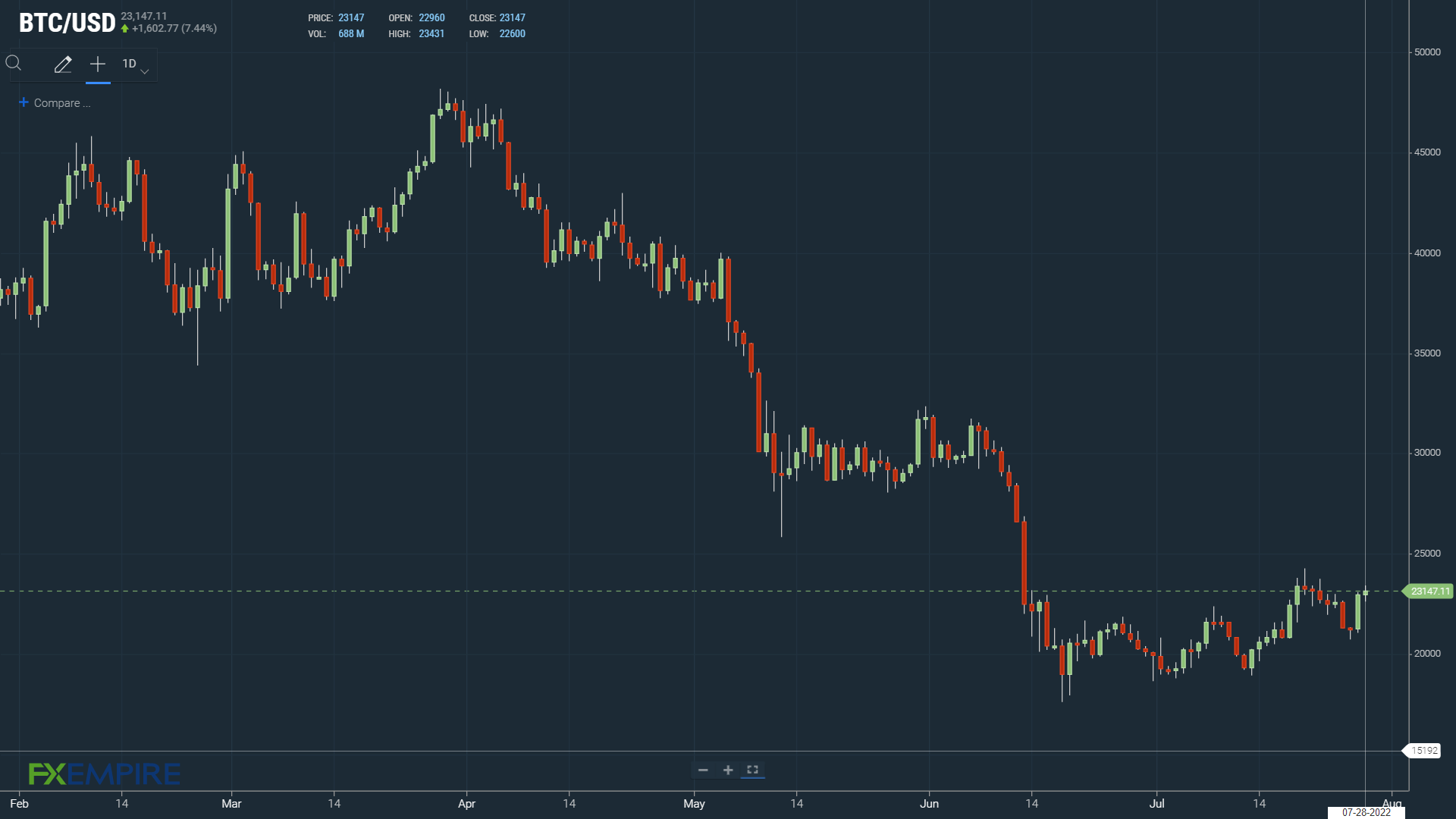Click the Compare button
The image size is (1456, 819).
click(x=55, y=103)
